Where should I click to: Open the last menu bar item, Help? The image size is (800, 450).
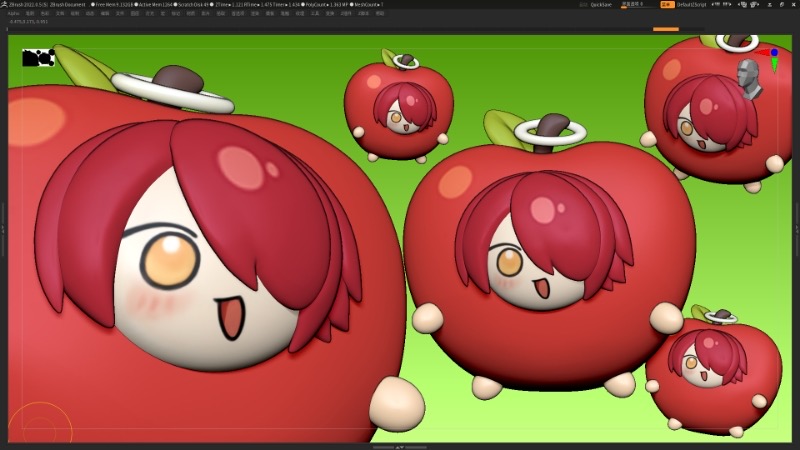click(x=380, y=13)
